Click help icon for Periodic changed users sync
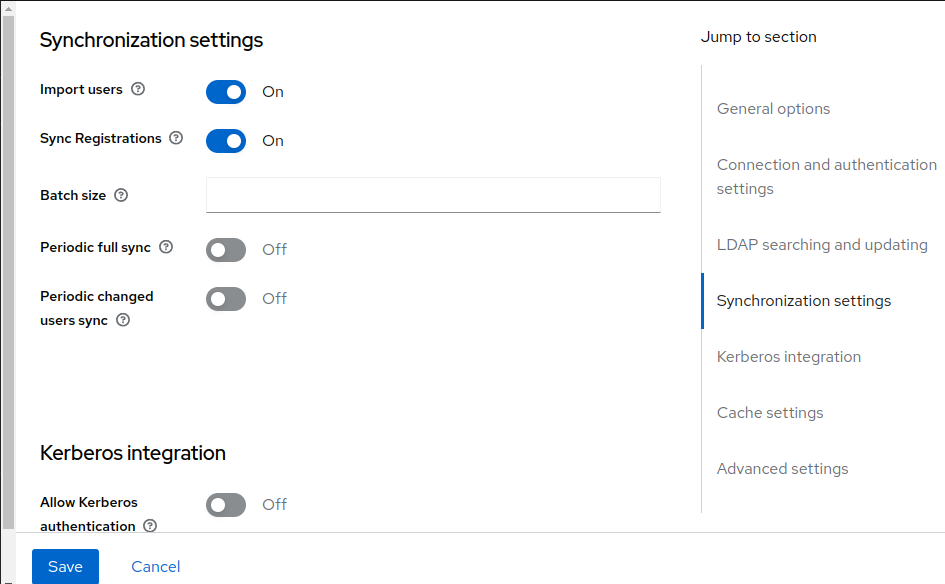This screenshot has width=945, height=584. tap(122, 320)
